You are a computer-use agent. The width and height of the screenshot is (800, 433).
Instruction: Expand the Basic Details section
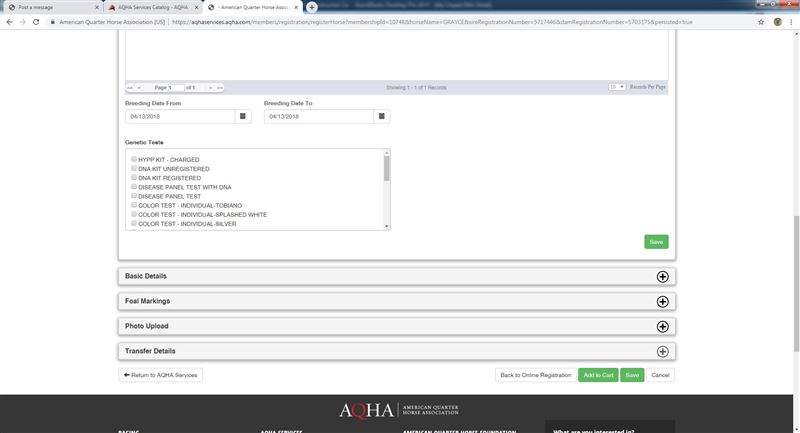(662, 276)
